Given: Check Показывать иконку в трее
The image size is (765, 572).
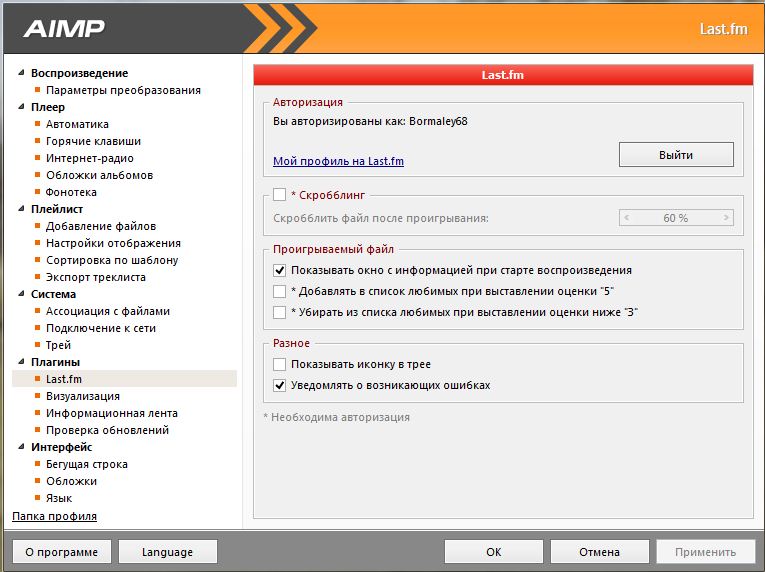Looking at the screenshot, I should pyautogui.click(x=280, y=364).
